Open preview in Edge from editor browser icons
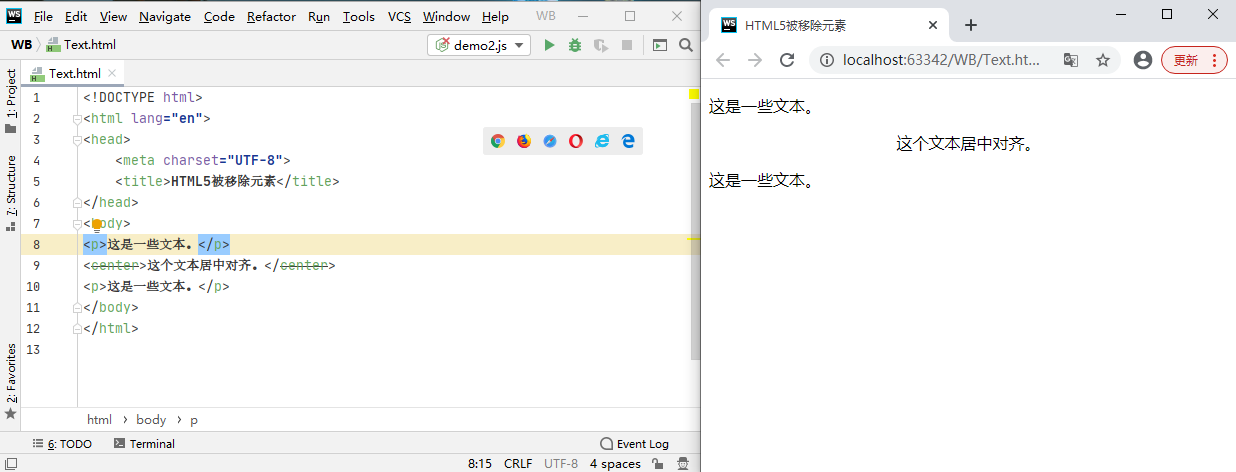 point(628,141)
